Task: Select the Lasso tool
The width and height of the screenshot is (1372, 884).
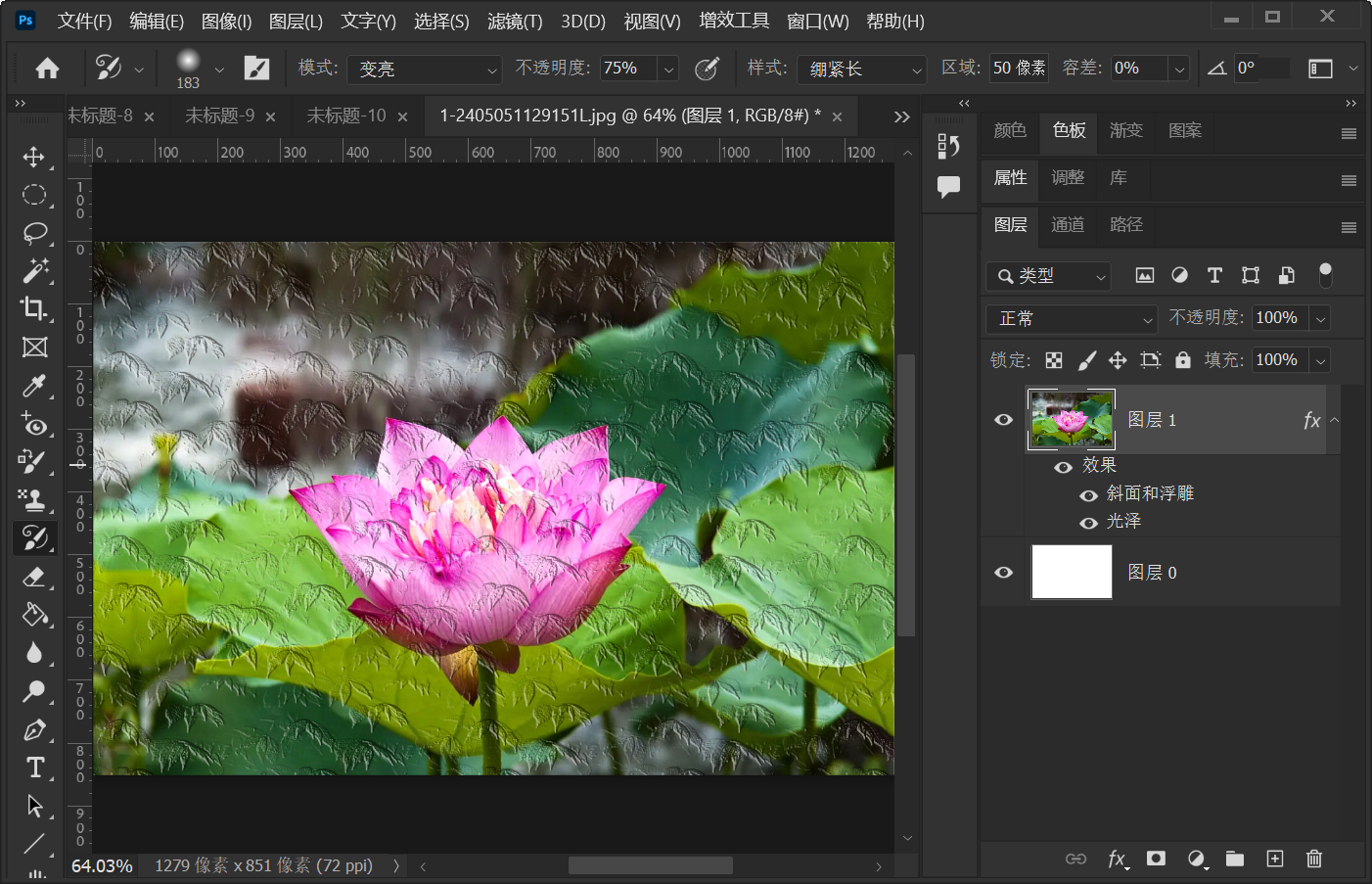Action: pos(34,233)
